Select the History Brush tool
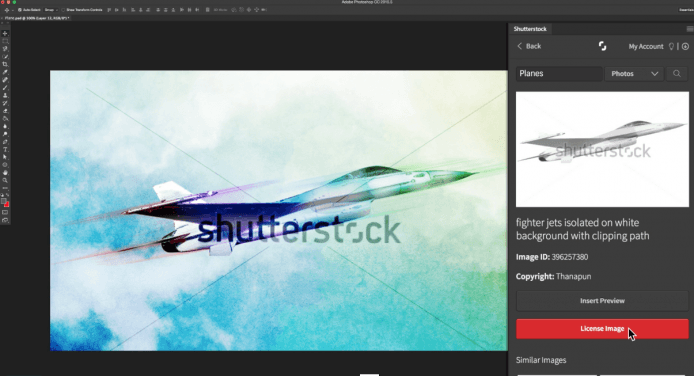Image resolution: width=694 pixels, height=376 pixels. coord(5,103)
